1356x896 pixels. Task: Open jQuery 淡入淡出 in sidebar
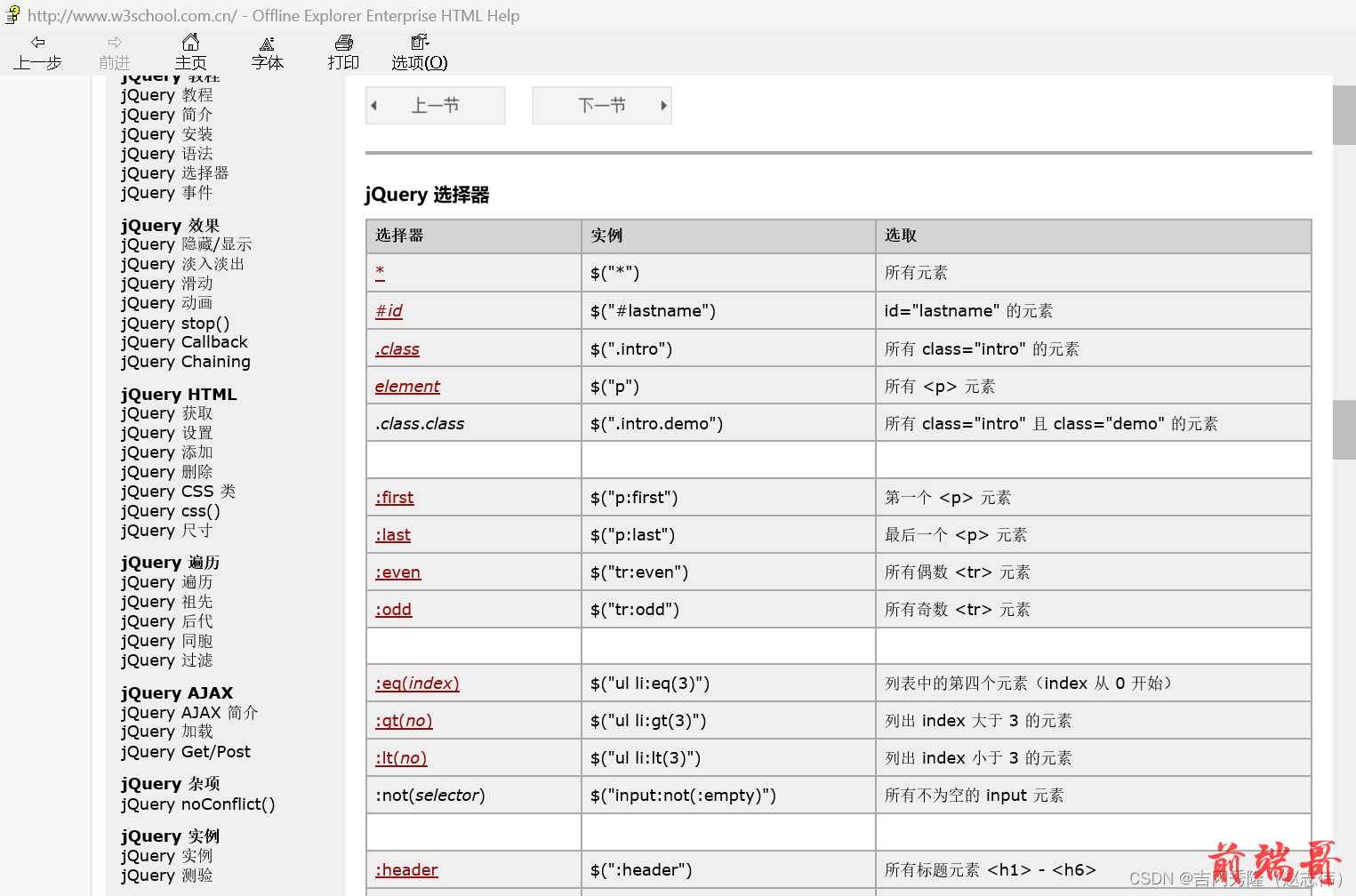[182, 264]
